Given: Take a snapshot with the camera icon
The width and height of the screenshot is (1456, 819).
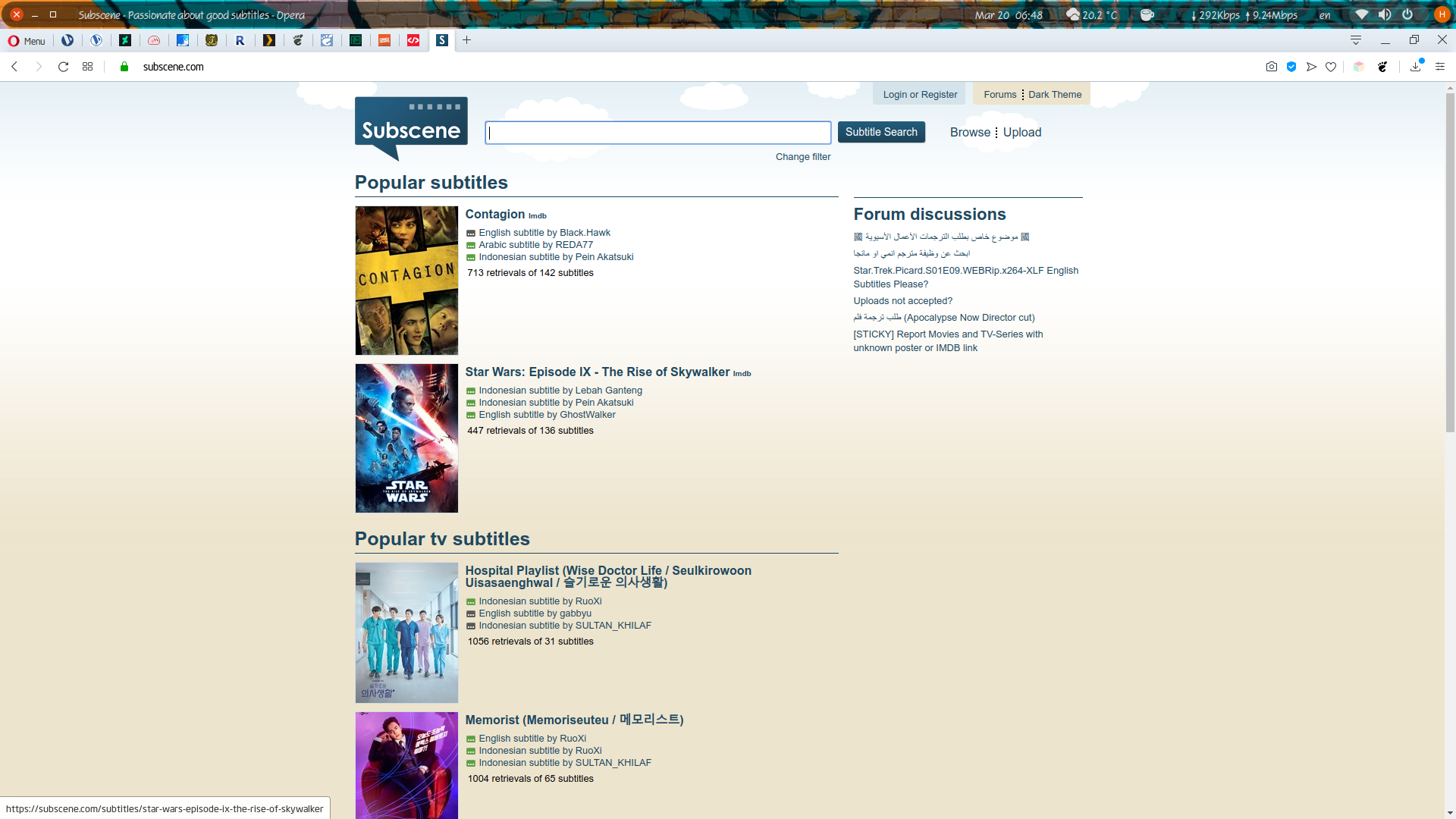Looking at the screenshot, I should pos(1272,67).
